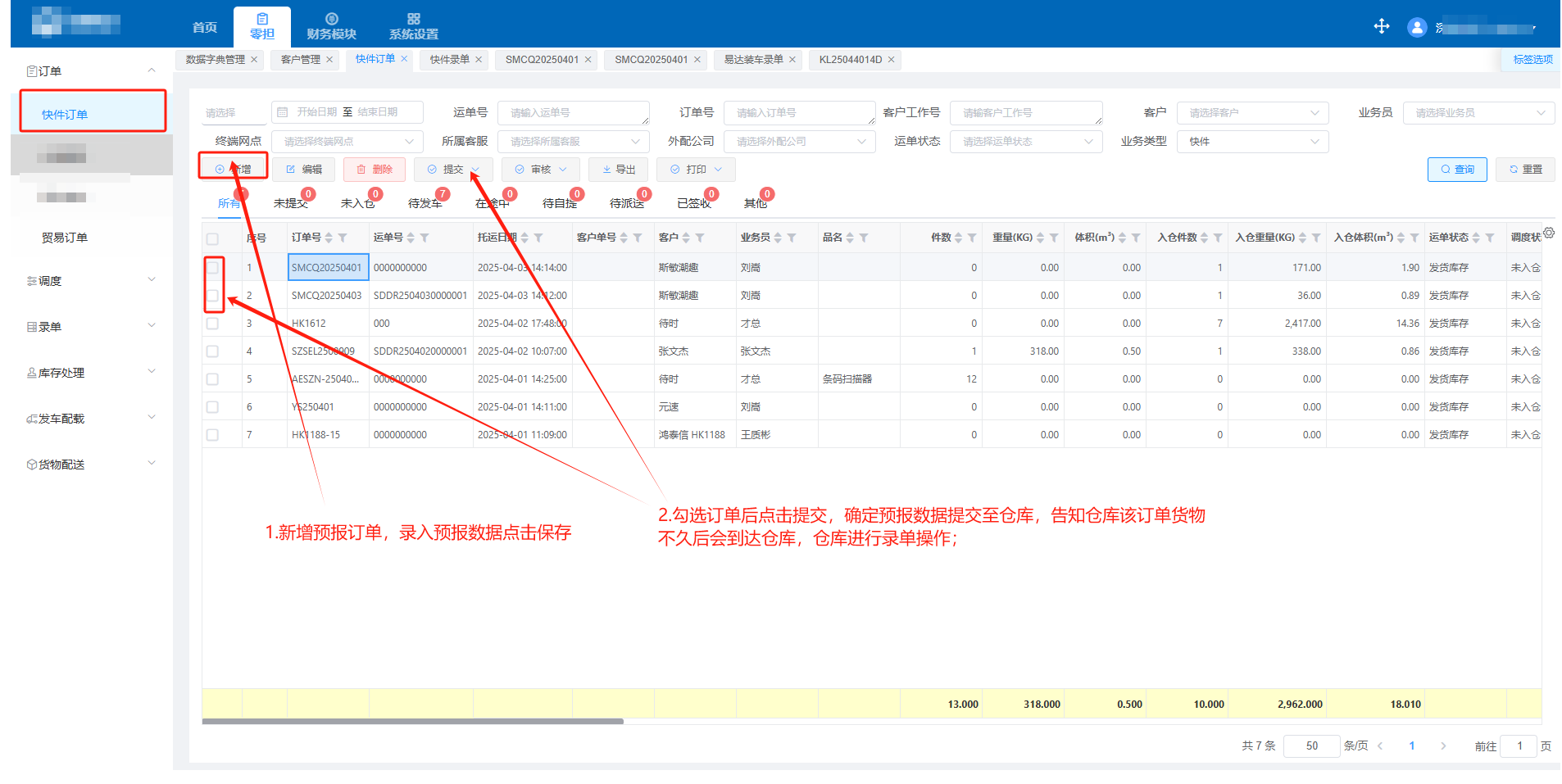Open the 运单状态 dropdown
Image resolution: width=1562 pixels, height=784 pixels.
pyautogui.click(x=1026, y=142)
